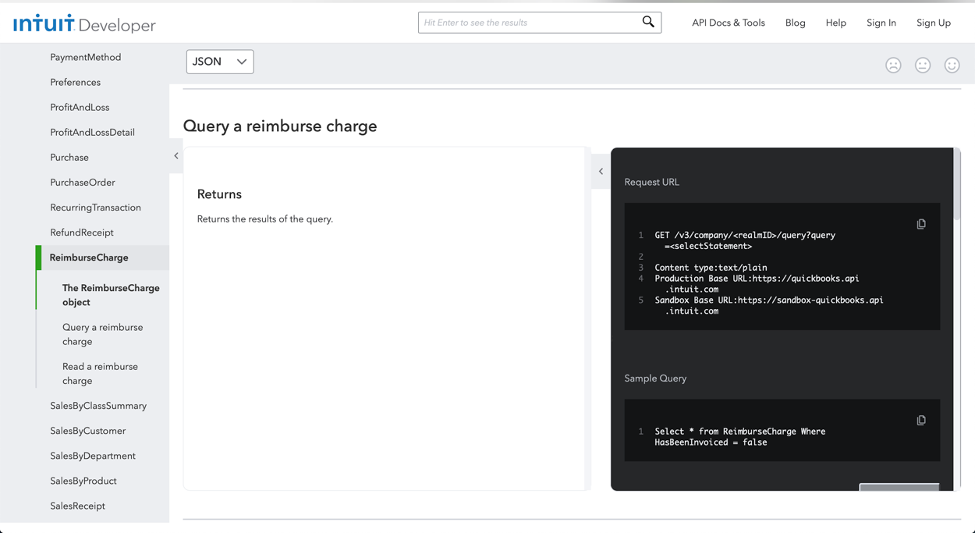Click the sad face feedback icon
The height and width of the screenshot is (533, 977).
coord(893,65)
